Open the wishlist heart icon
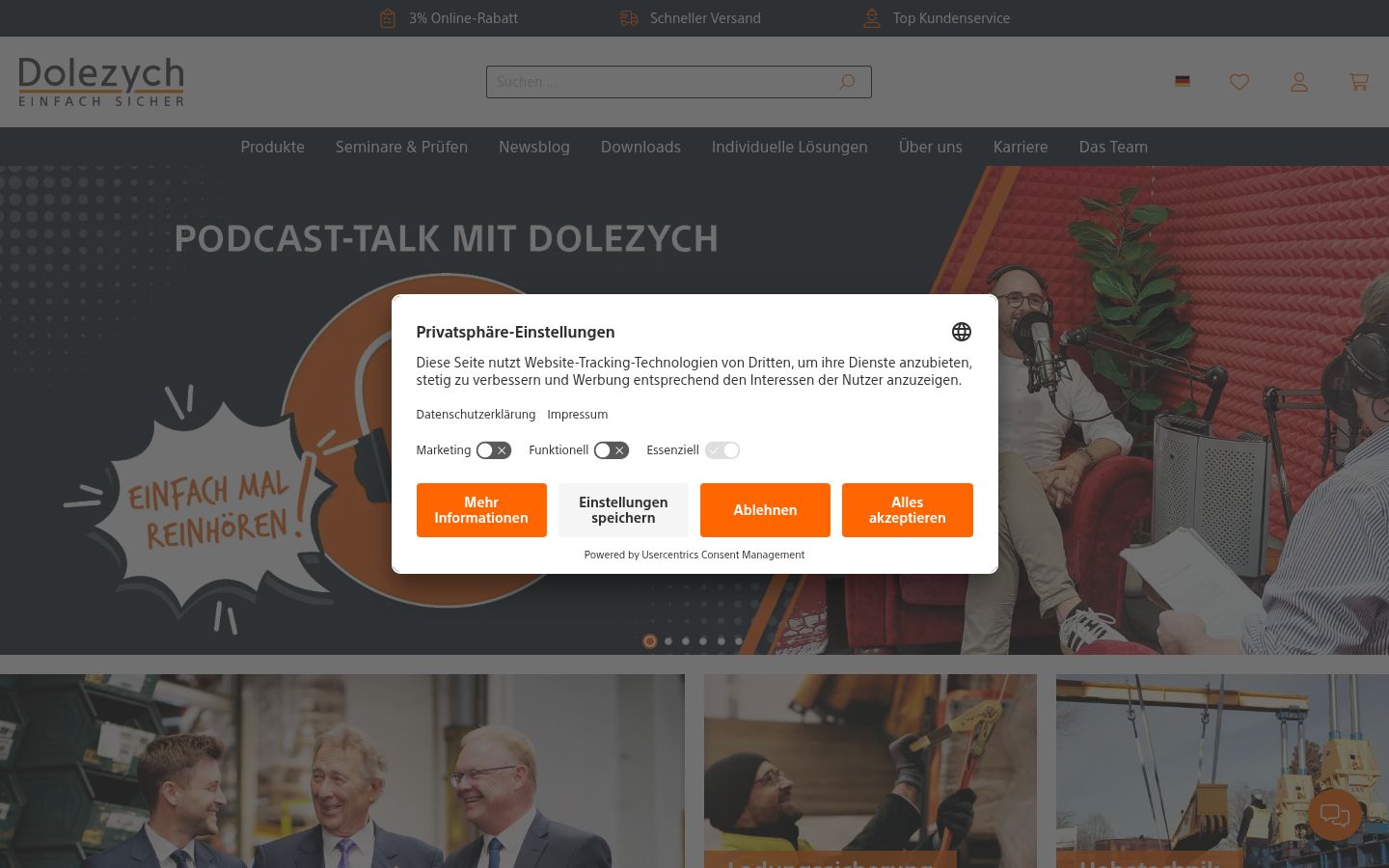This screenshot has height=868, width=1389. point(1239,82)
